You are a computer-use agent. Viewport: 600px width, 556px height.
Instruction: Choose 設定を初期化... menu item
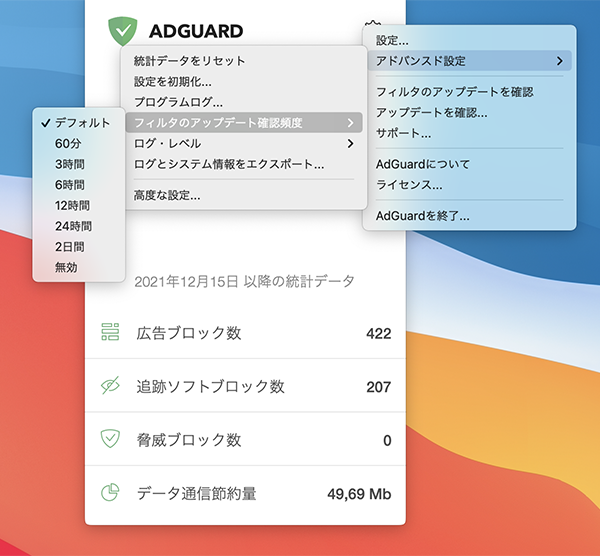click(244, 82)
